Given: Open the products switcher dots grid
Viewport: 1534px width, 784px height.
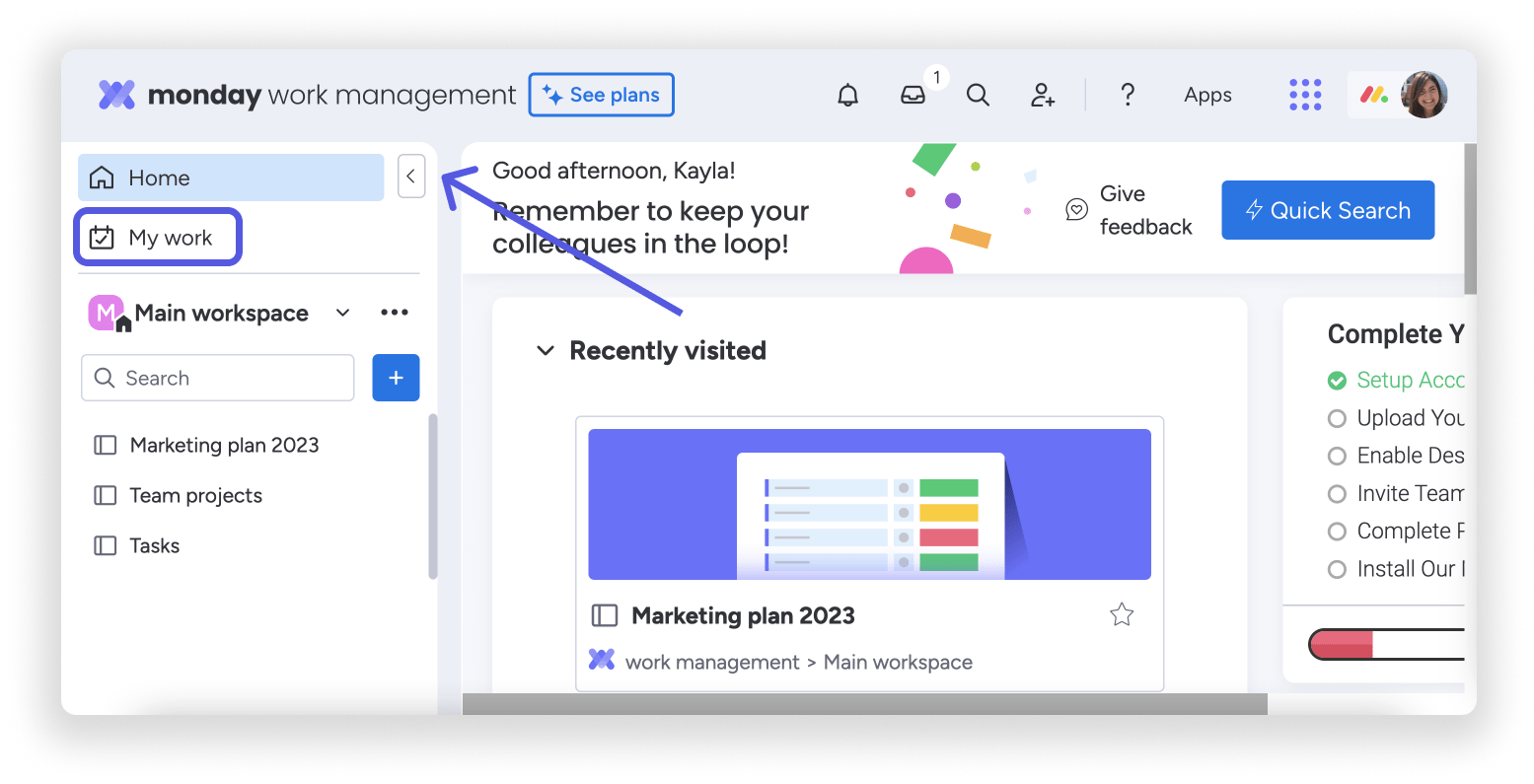Looking at the screenshot, I should pos(1305,95).
